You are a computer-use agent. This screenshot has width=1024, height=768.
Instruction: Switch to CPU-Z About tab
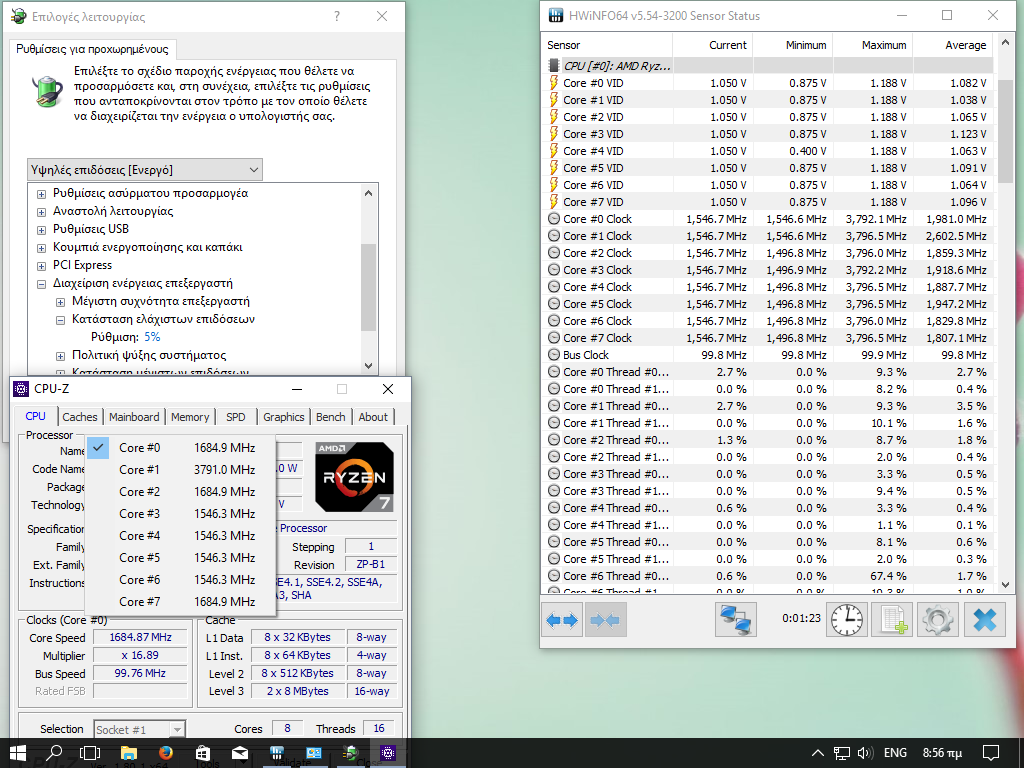click(x=373, y=417)
